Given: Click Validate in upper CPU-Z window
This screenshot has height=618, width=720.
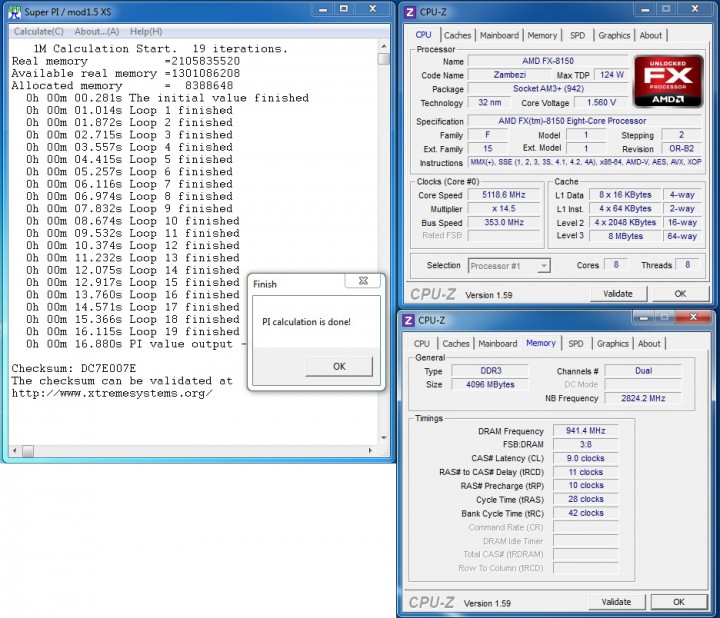Looking at the screenshot, I should pyautogui.click(x=618, y=294).
